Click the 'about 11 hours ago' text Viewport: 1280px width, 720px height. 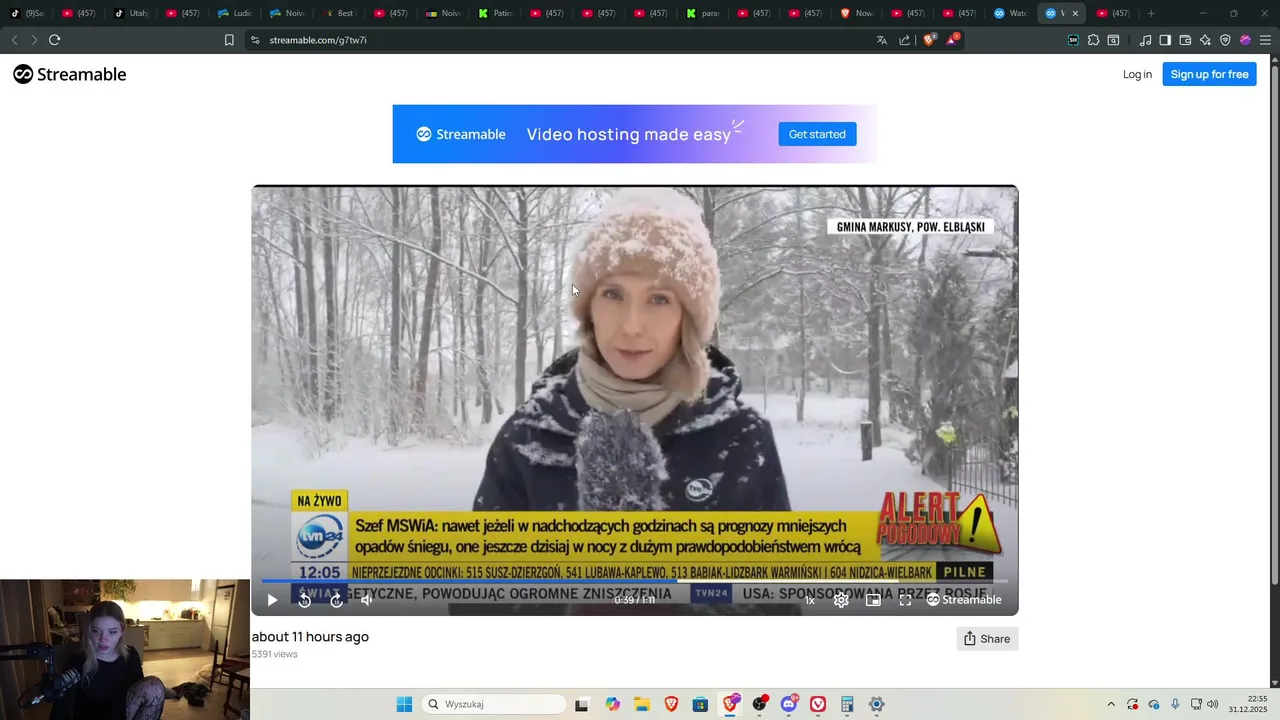click(x=310, y=637)
